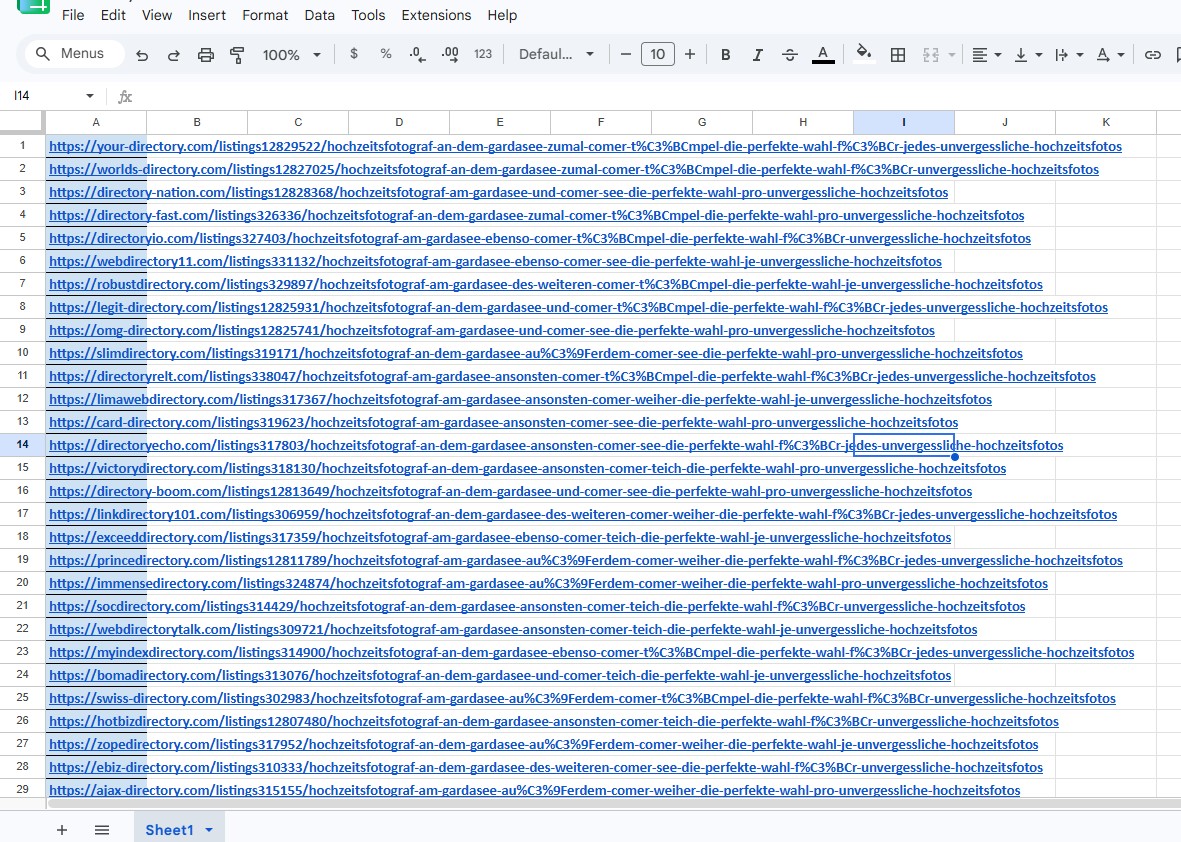Increase font size with the plus button
The height and width of the screenshot is (842, 1181).
[x=690, y=54]
